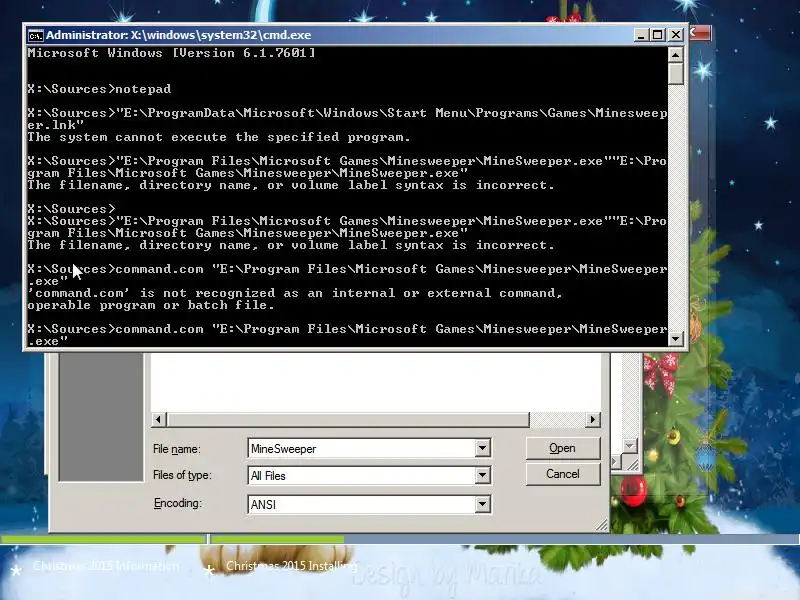Click 'Microsoft Windows [Version 6.1.7601]' text
The height and width of the screenshot is (600, 800).
pos(171,53)
